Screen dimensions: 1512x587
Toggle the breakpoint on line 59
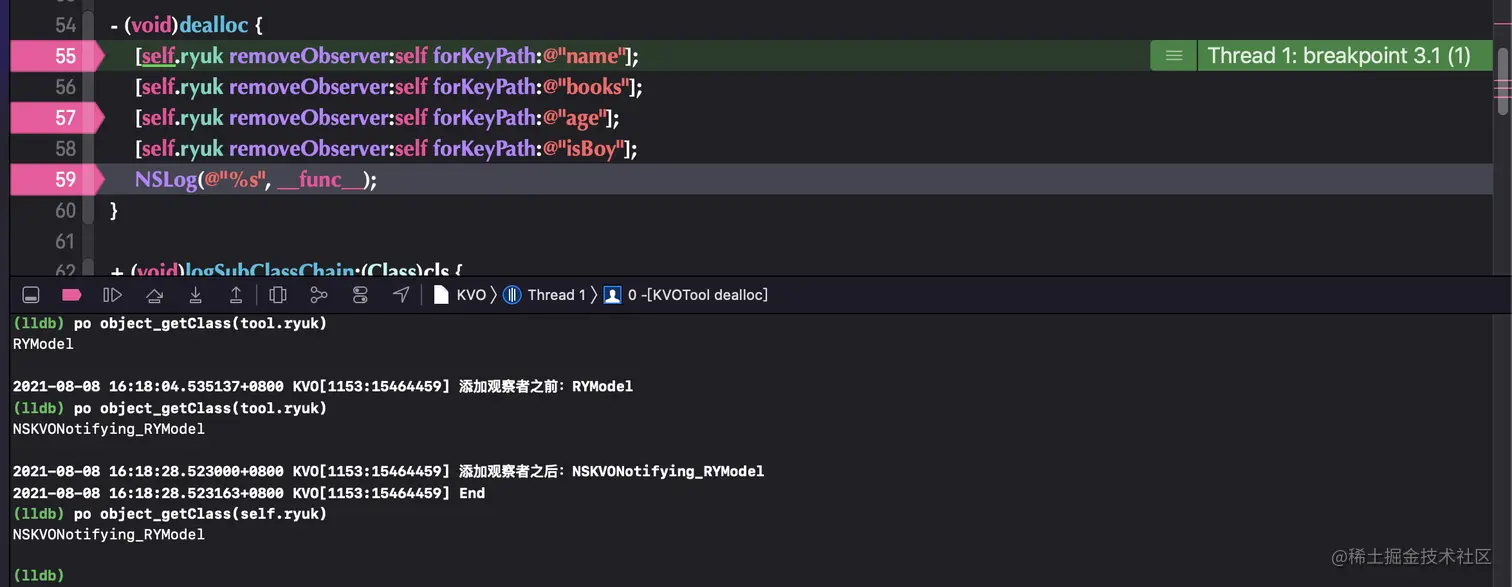57,180
